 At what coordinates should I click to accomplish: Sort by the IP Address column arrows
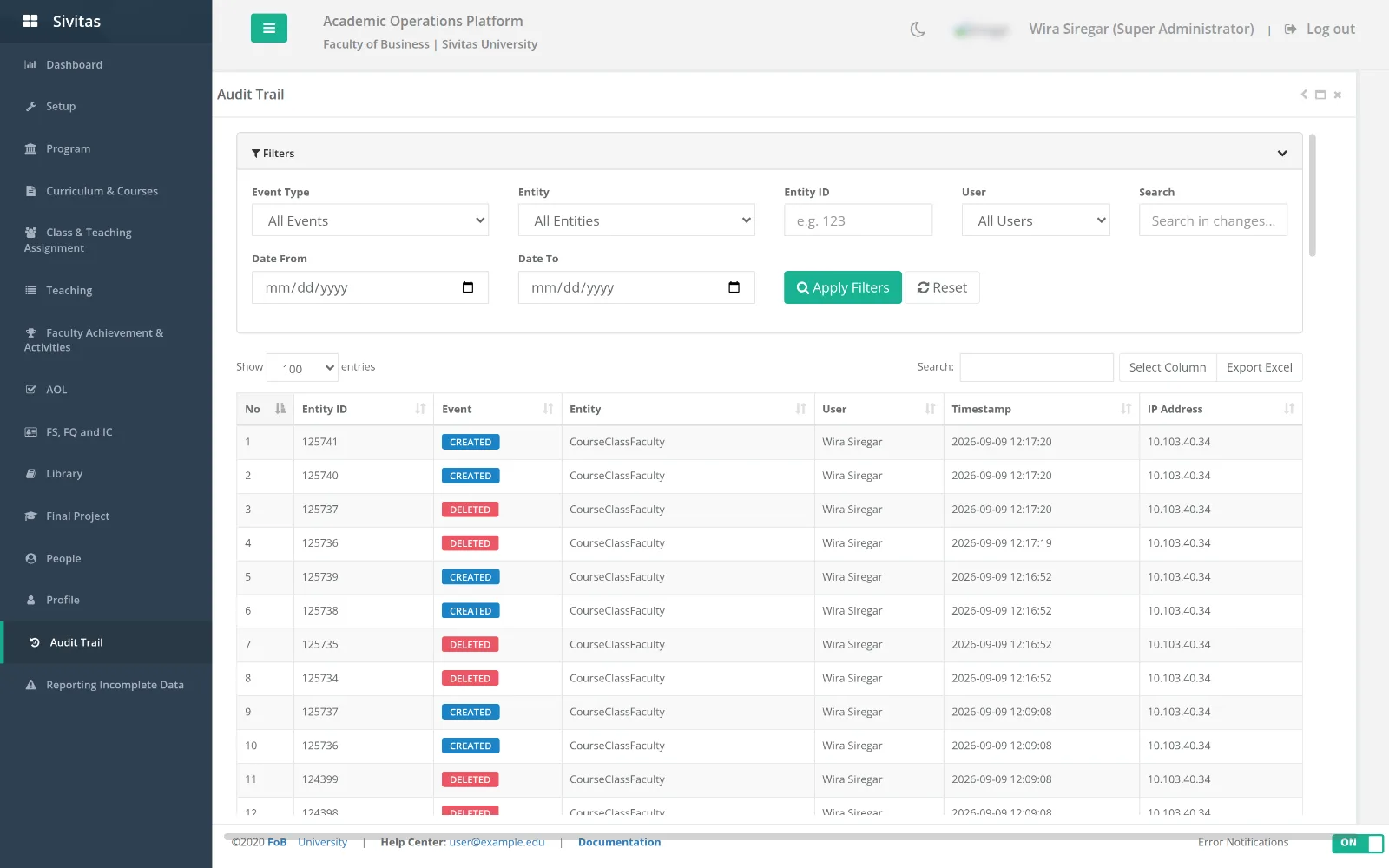(1289, 409)
